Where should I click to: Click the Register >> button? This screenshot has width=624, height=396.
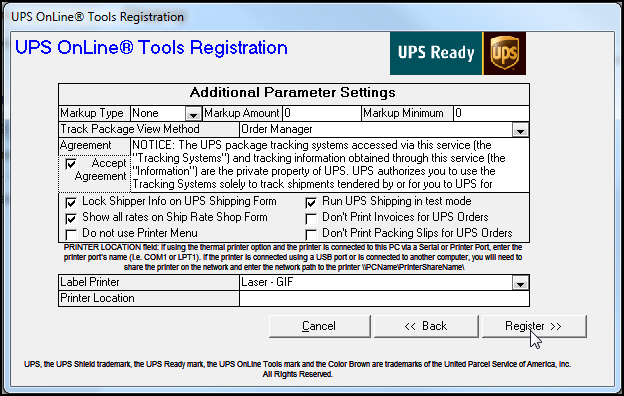[534, 326]
